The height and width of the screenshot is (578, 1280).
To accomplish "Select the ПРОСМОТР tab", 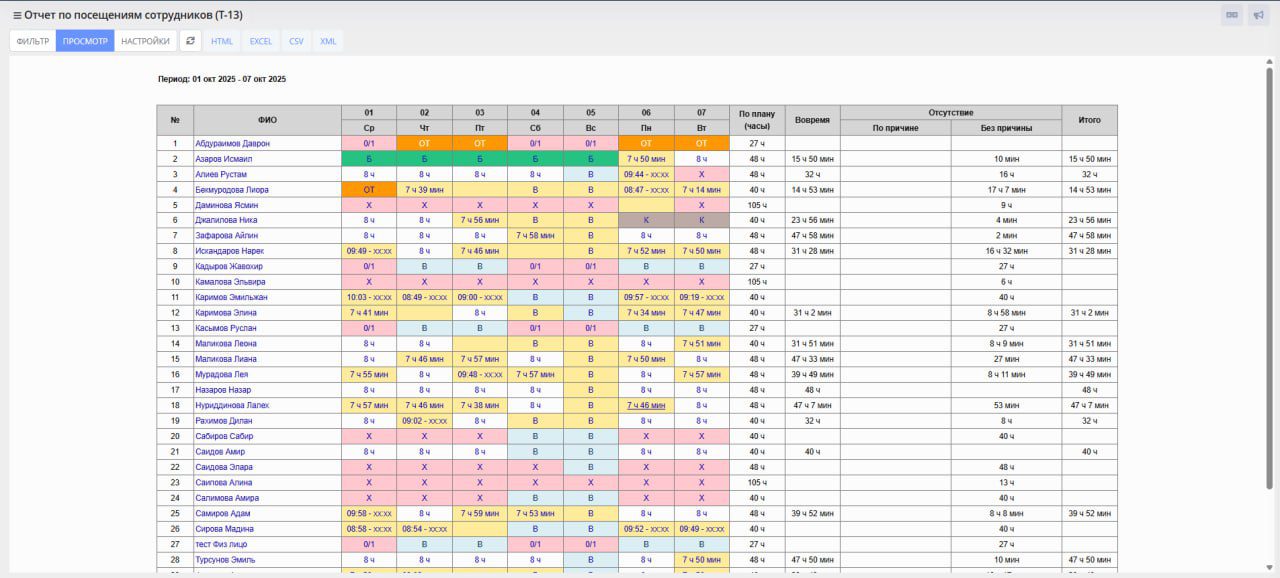I will pyautogui.click(x=85, y=41).
